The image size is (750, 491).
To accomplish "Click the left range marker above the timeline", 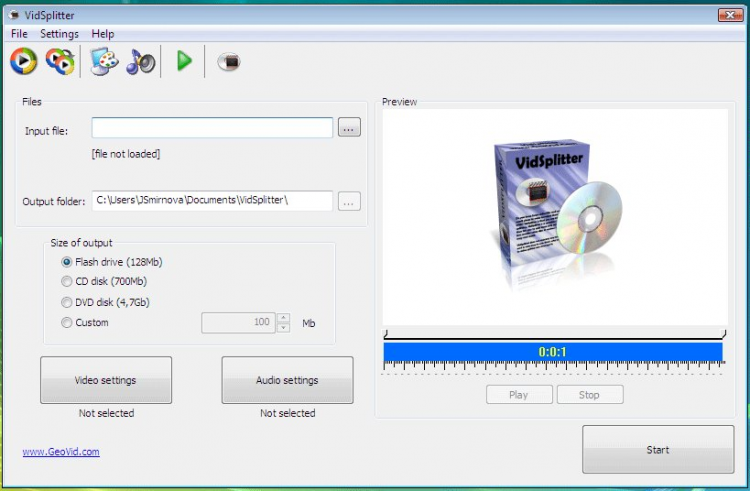I will pos(386,333).
